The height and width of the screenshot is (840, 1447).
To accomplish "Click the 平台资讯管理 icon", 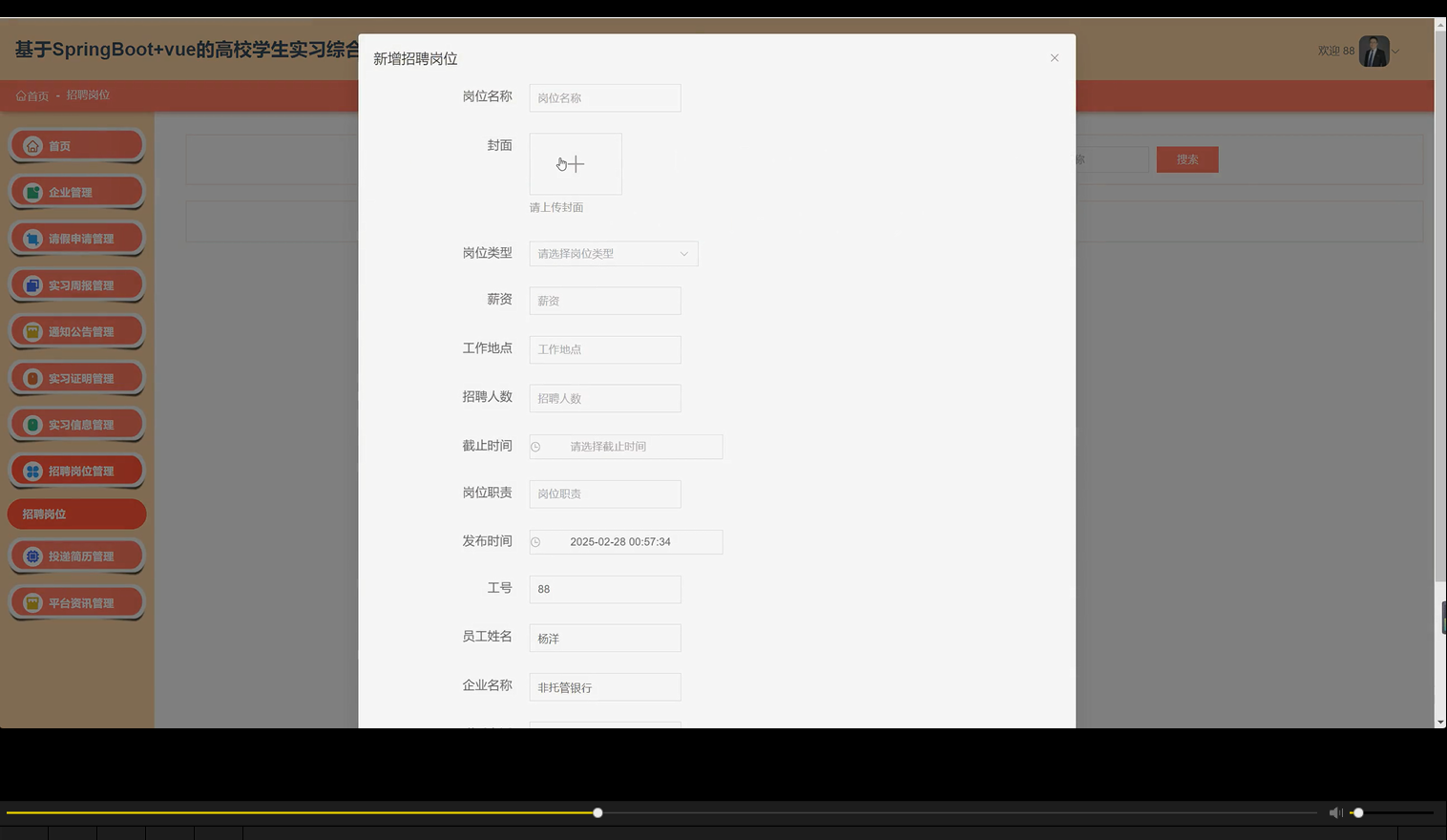I will (32, 603).
